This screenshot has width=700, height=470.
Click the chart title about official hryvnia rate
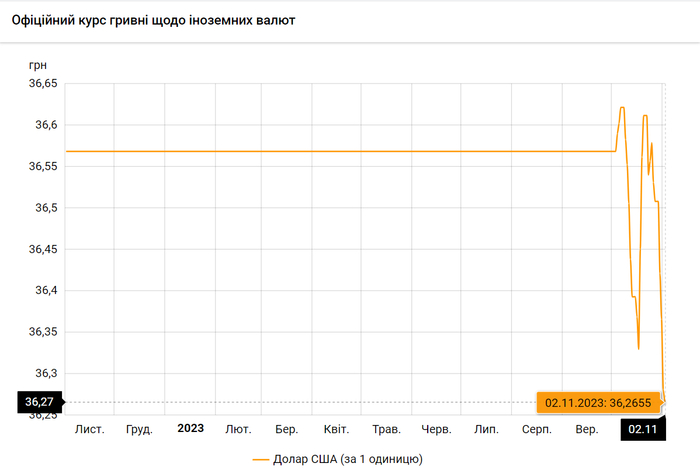[x=152, y=21]
